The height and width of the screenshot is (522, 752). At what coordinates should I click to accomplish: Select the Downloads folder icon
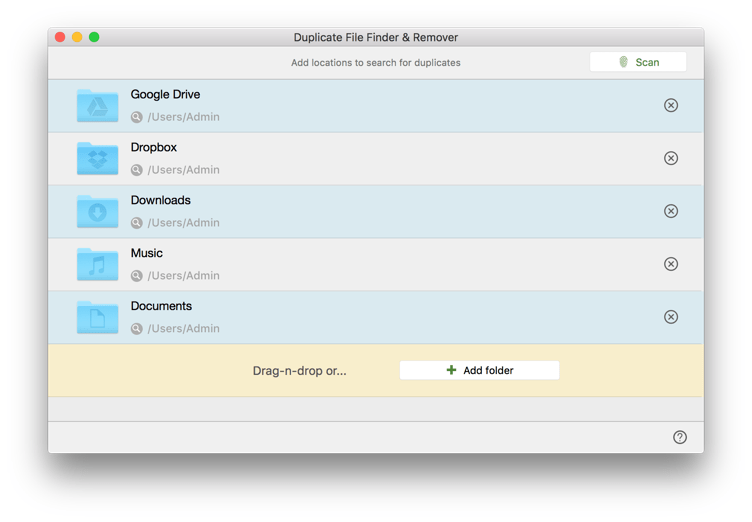point(97,211)
